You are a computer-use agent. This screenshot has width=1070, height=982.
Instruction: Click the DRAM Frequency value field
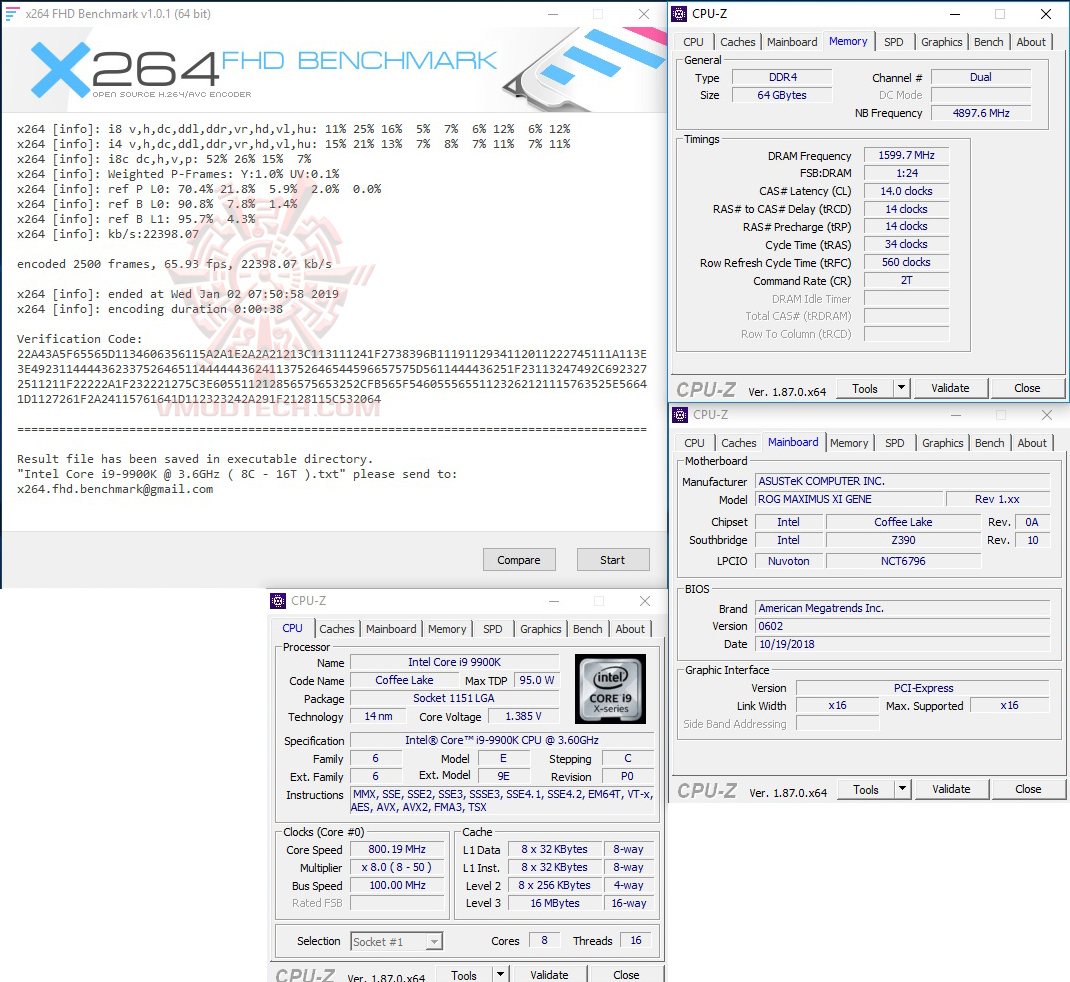click(905, 155)
